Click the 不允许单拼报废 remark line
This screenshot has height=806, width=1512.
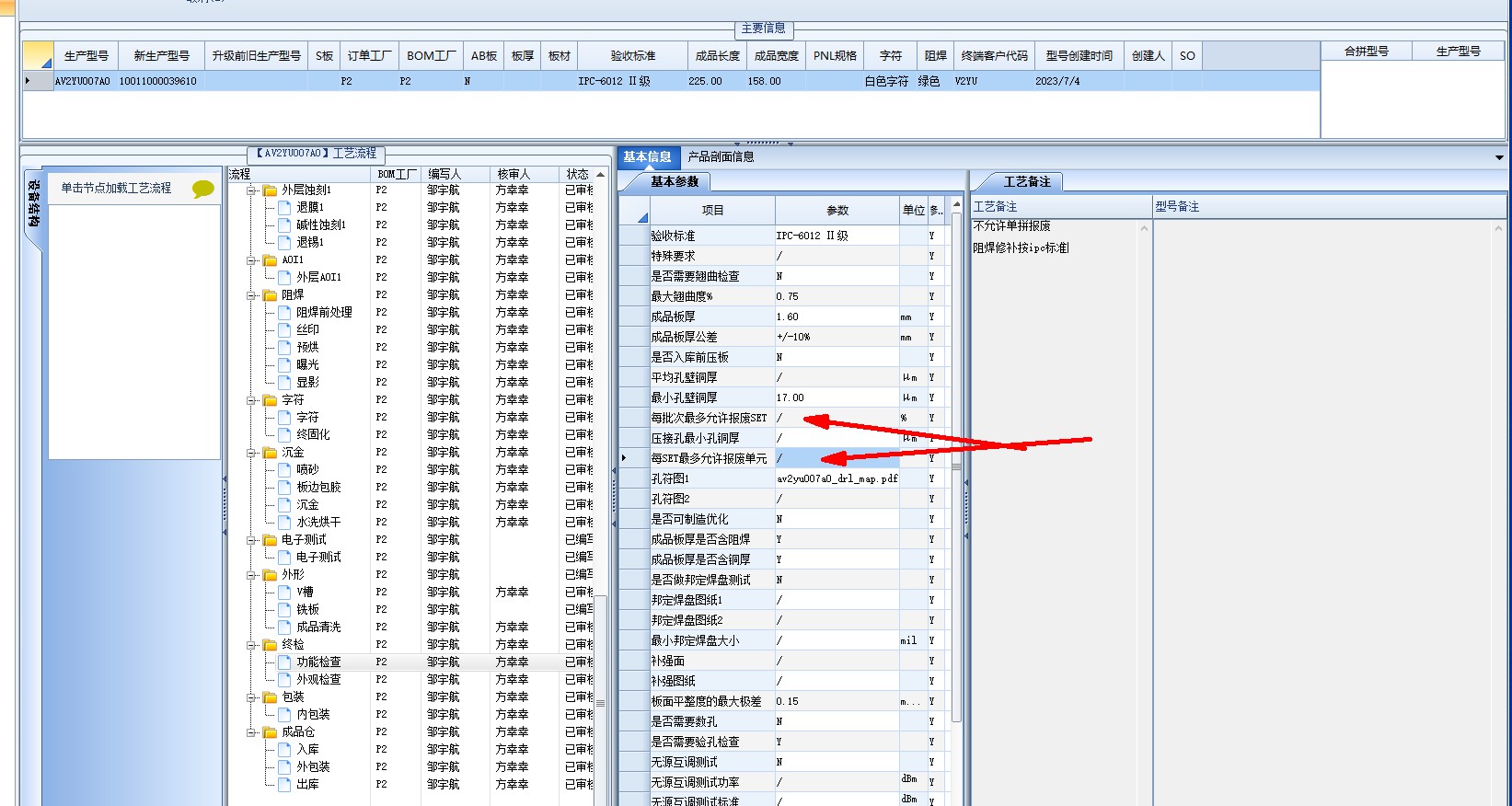(x=1011, y=226)
